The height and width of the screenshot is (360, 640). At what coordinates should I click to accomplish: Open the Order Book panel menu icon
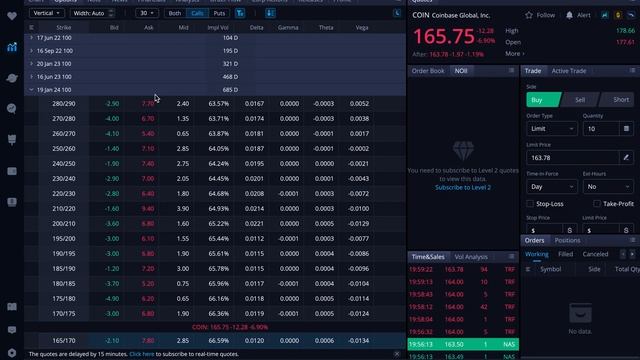(511, 71)
